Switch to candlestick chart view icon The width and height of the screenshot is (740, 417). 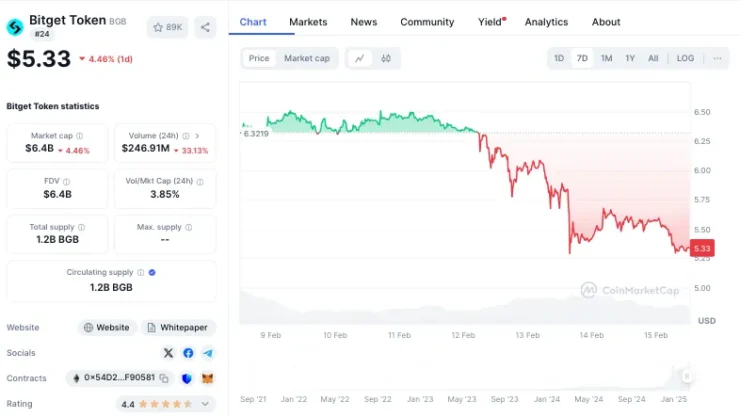pos(386,58)
